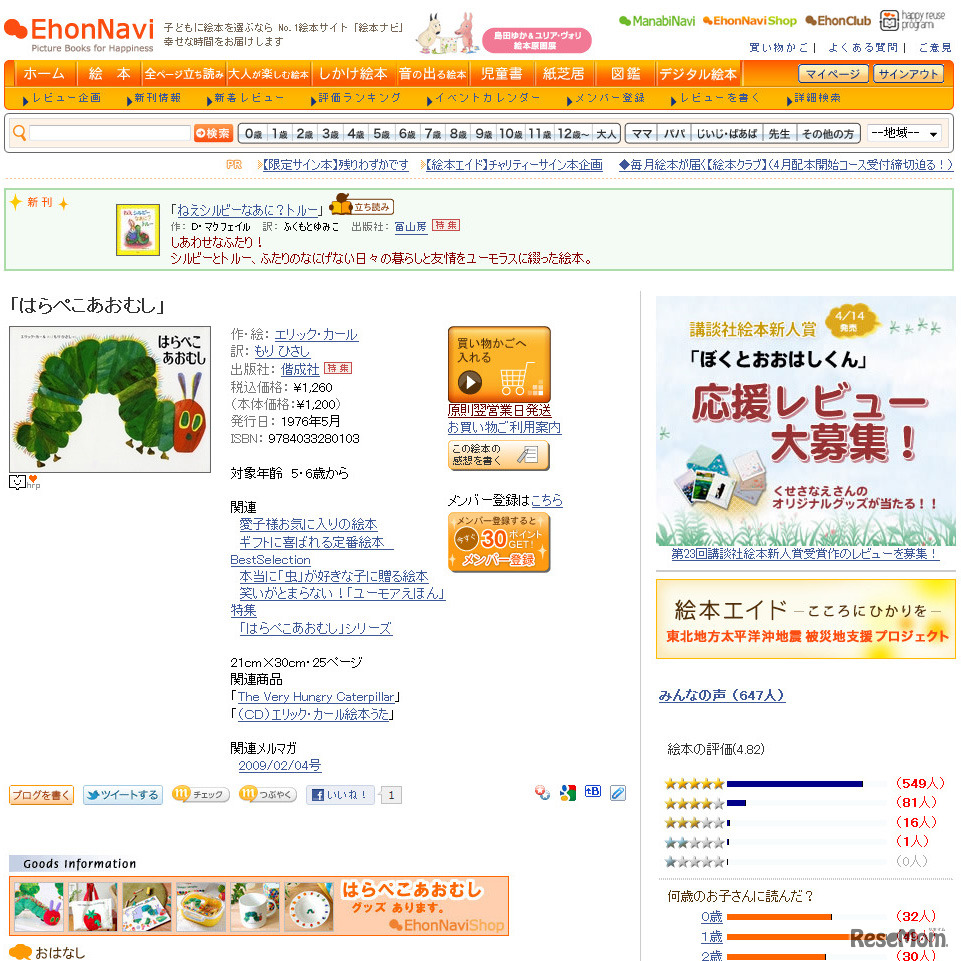
Task: Expand the イベントカレンダー submenu item
Action: pos(483,98)
